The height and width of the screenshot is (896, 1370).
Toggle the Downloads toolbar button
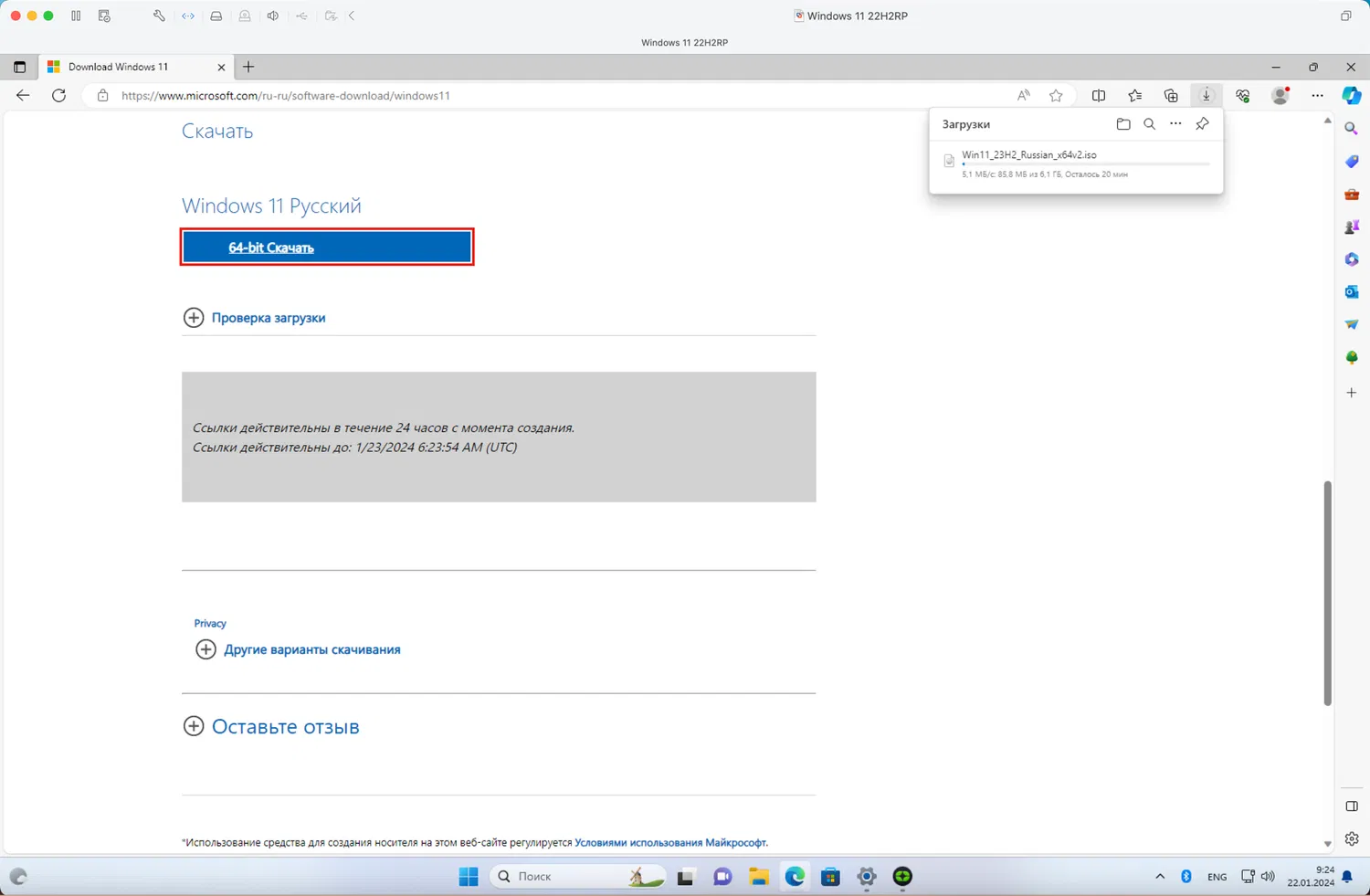click(1207, 95)
